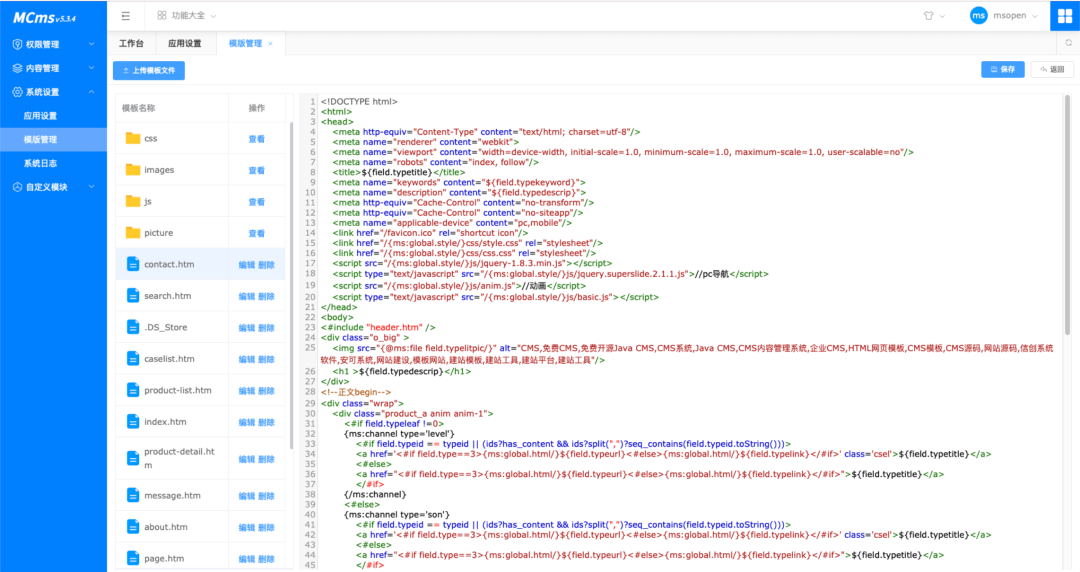This screenshot has height=572, width=1080.
Task: Click the images folder icon
Action: (133, 170)
